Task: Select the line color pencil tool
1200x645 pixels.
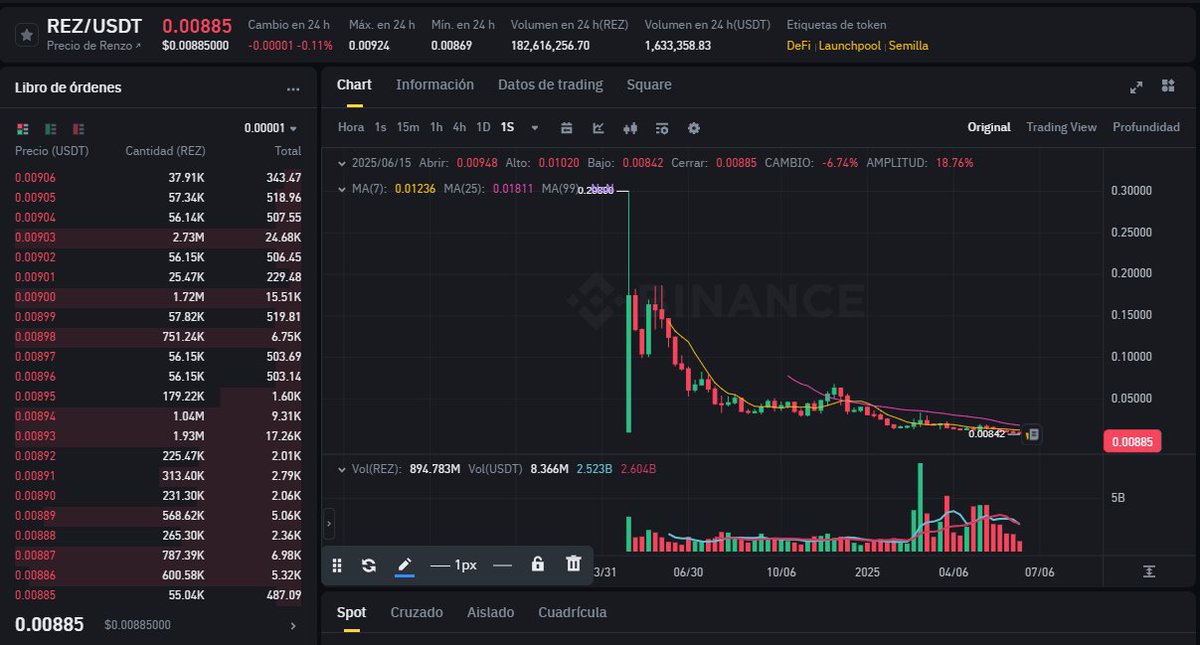Action: pyautogui.click(x=404, y=565)
